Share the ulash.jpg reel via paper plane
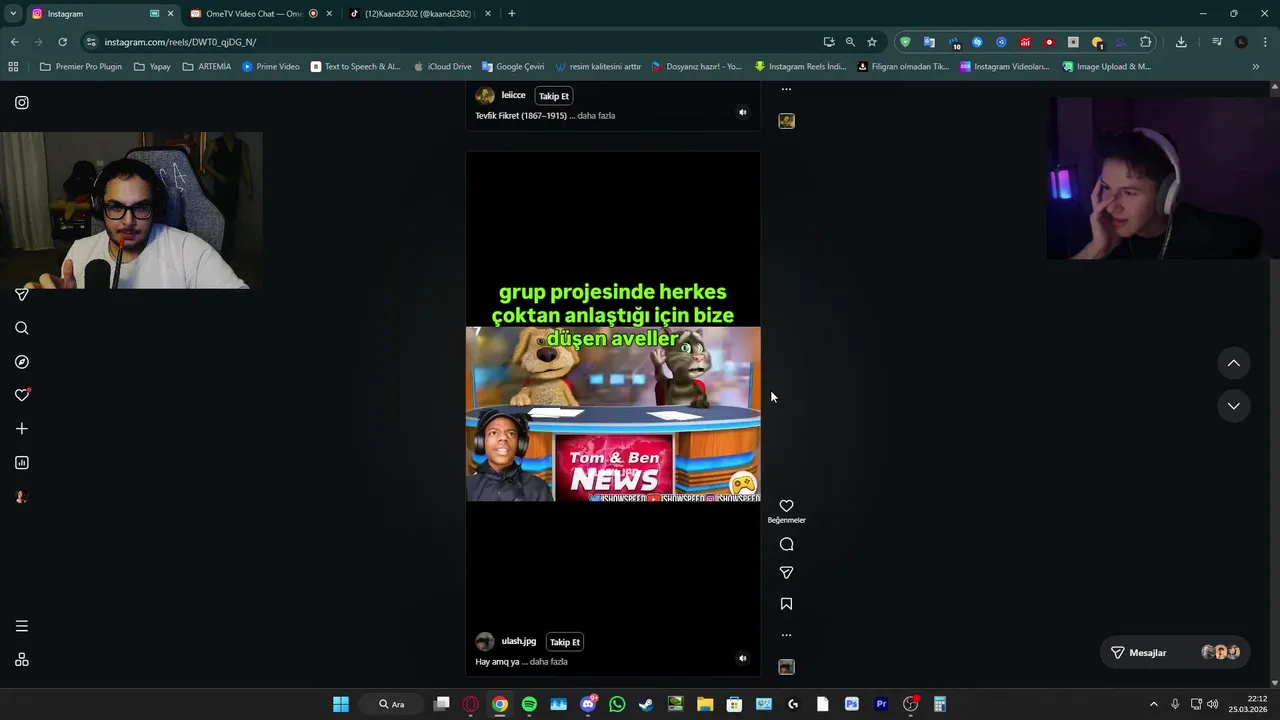This screenshot has height=720, width=1280. point(786,573)
